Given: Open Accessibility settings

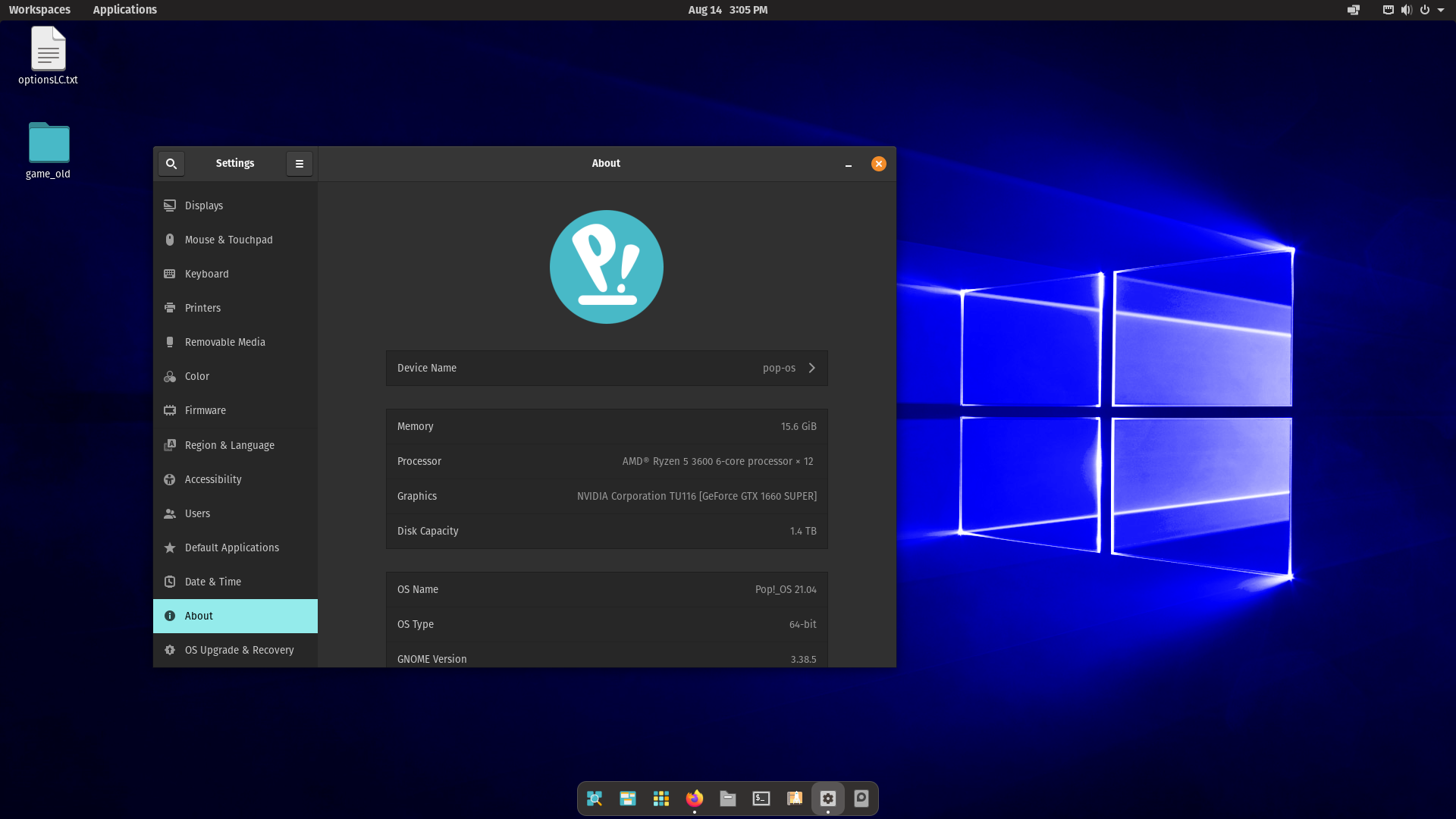Looking at the screenshot, I should [213, 479].
